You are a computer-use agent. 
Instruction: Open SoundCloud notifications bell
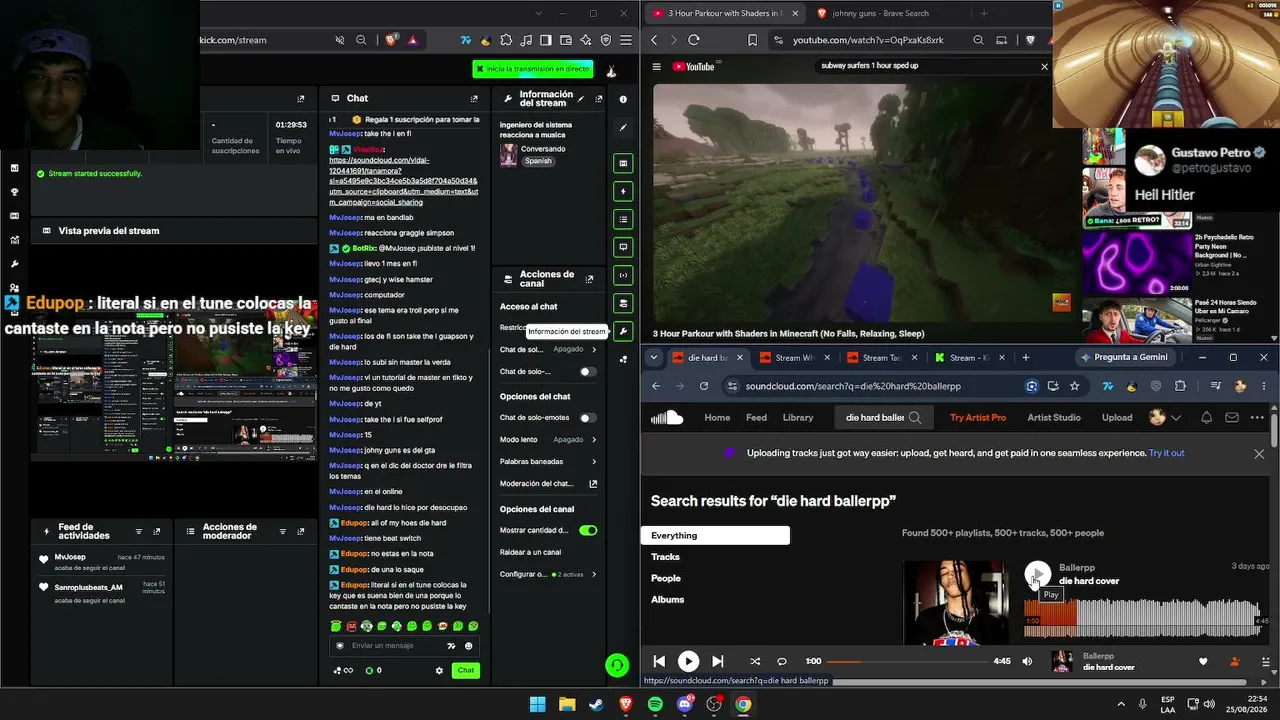[x=1206, y=418]
